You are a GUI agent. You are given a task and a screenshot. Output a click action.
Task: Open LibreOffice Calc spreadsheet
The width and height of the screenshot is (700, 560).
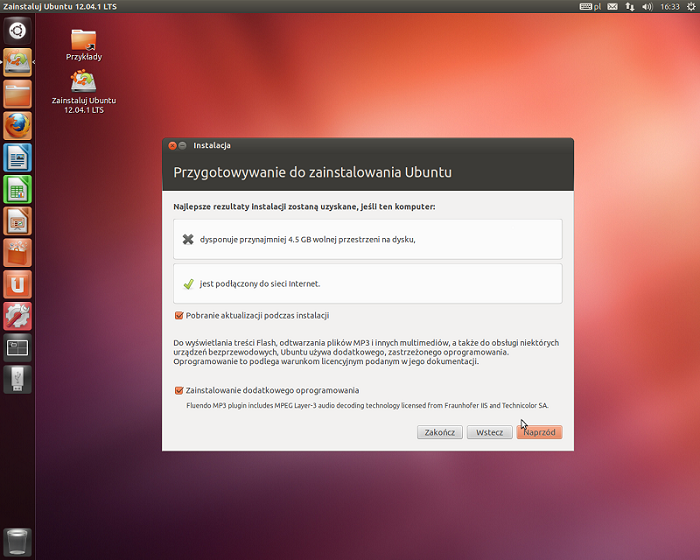click(17, 189)
